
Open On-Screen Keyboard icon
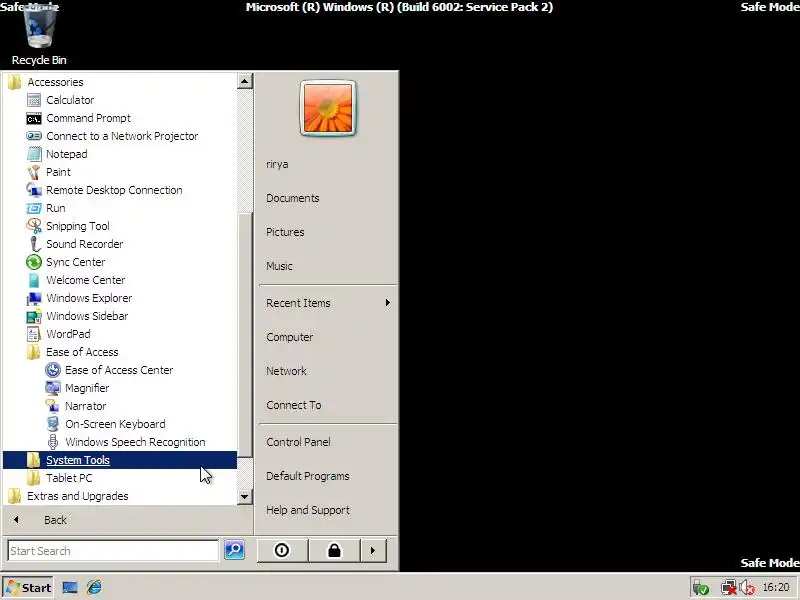(x=53, y=424)
